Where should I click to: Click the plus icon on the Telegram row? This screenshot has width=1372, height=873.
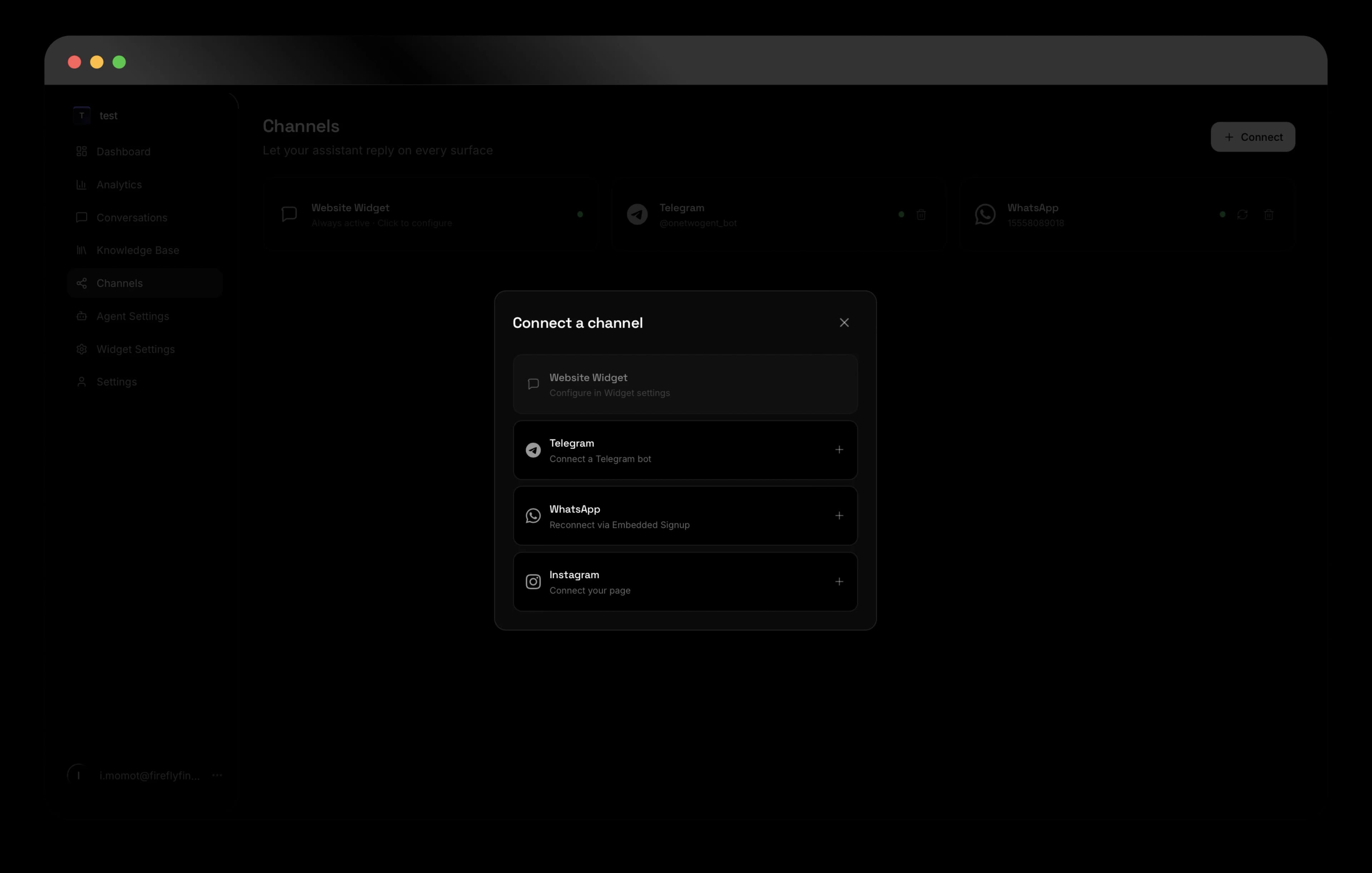pos(839,450)
